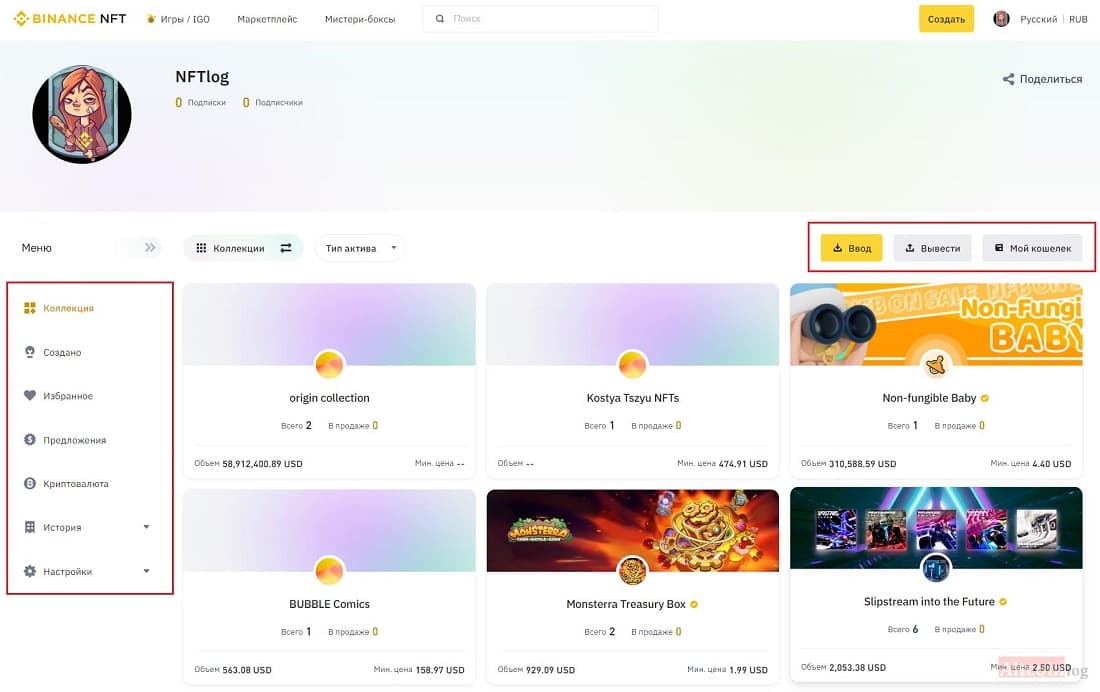
Task: Click the user avatar icon in header
Action: coord(1001,19)
